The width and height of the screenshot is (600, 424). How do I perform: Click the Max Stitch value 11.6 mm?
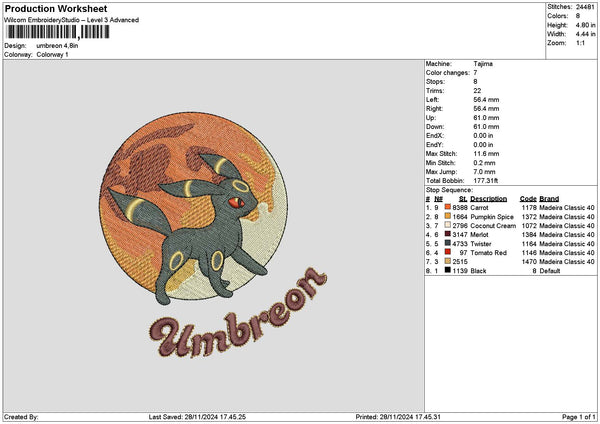click(486, 153)
